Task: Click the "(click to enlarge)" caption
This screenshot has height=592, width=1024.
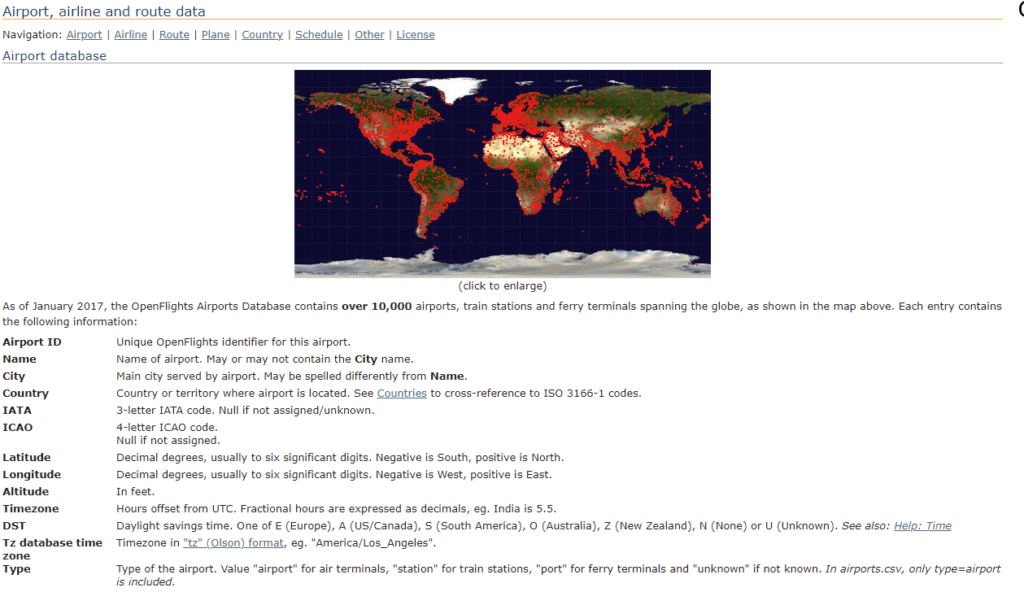Action: tap(501, 285)
